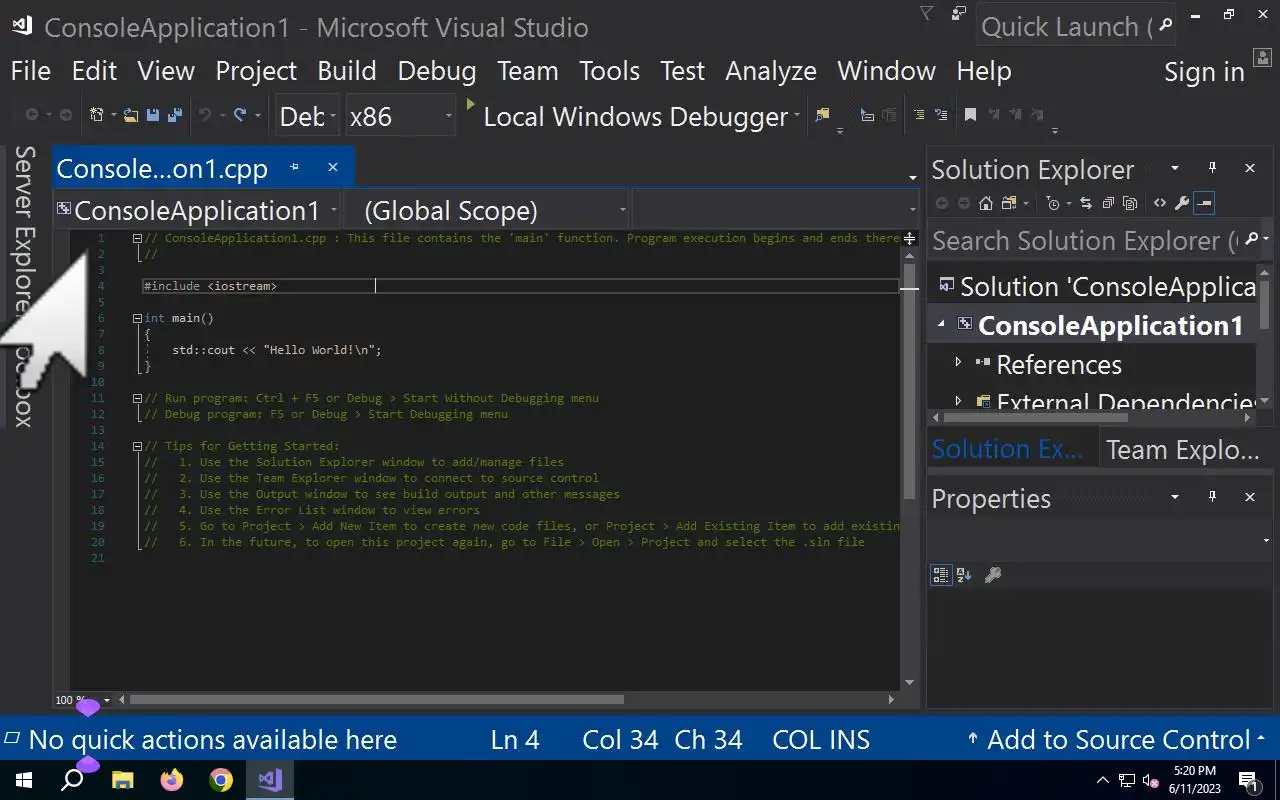
Task: Click the Property Pages wrench icon in Properties
Action: (x=993, y=575)
